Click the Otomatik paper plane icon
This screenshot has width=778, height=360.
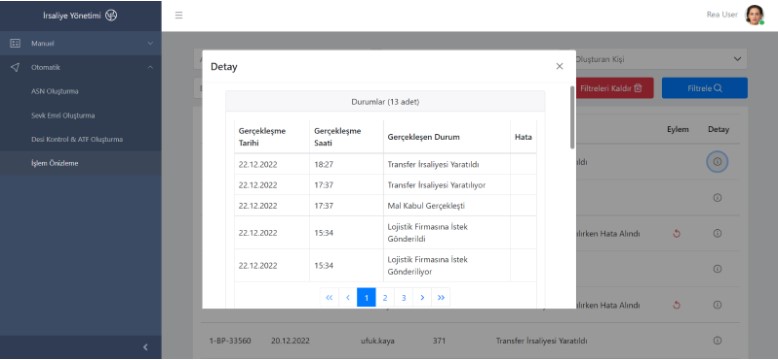15,67
